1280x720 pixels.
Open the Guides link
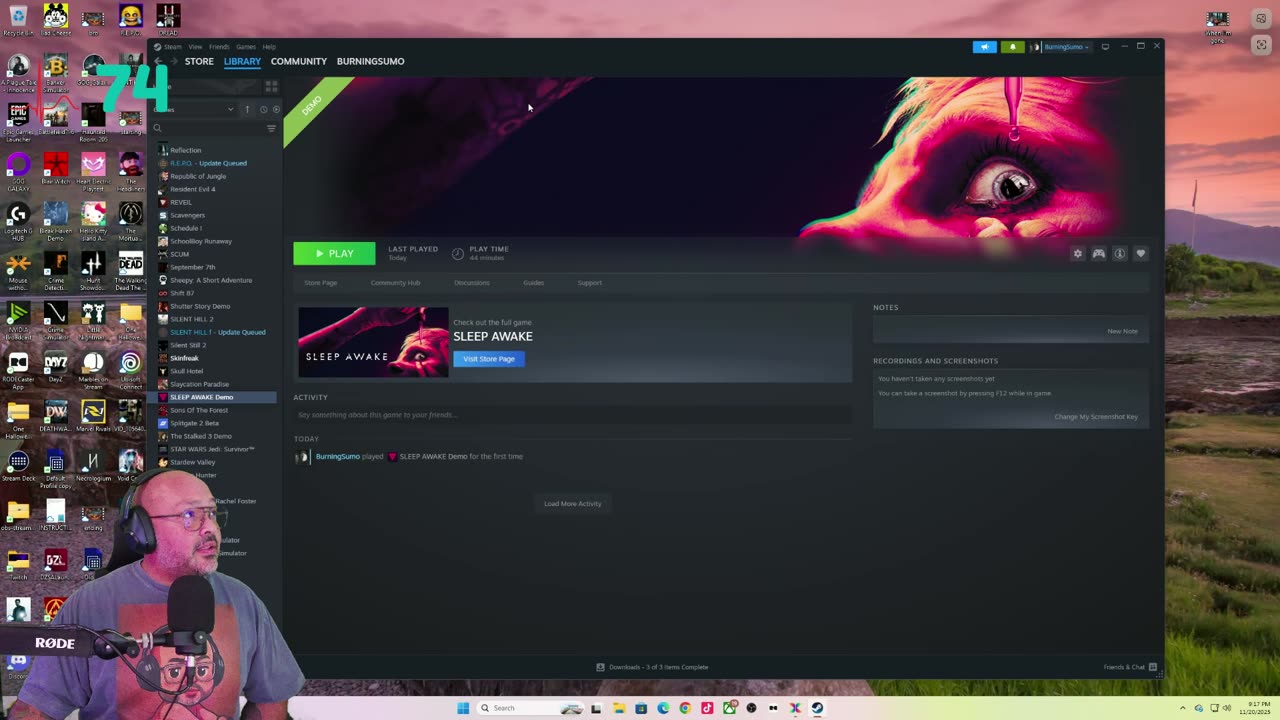[533, 283]
